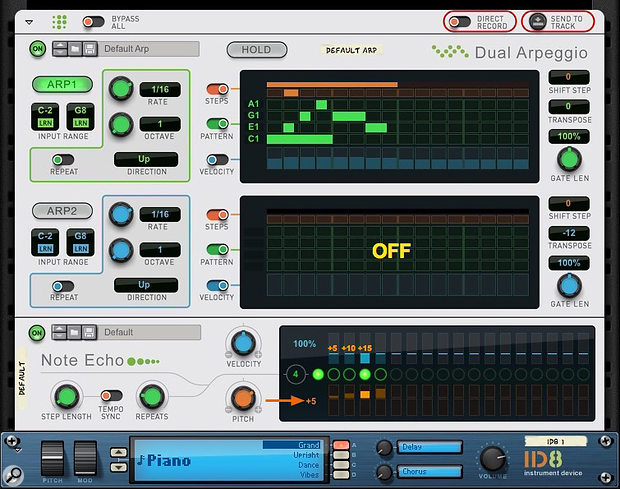This screenshot has height=489, width=620.
Task: Click the ARP2 Gate Len knob
Action: point(569,285)
